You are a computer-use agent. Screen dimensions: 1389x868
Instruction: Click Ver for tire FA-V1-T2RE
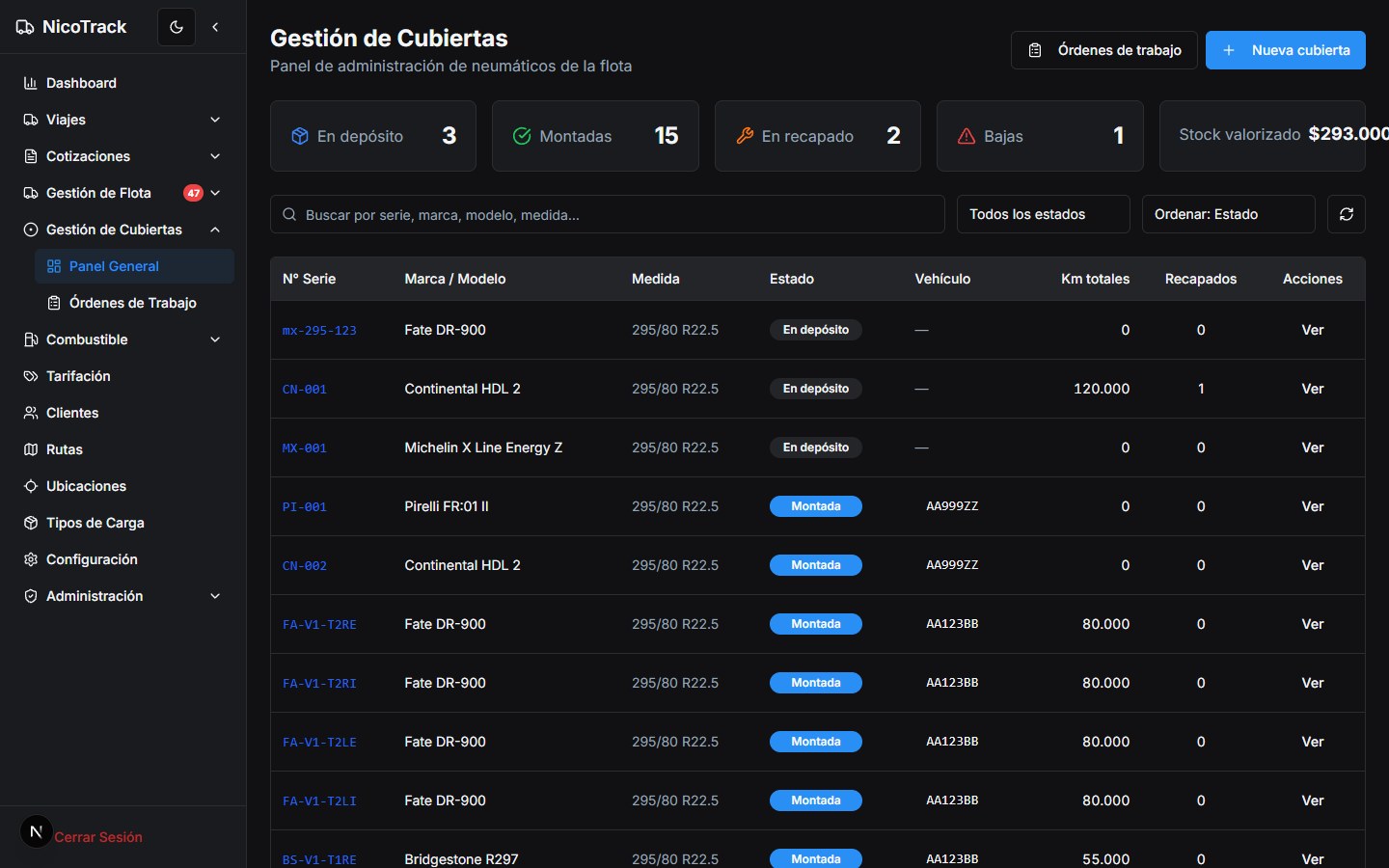[x=1313, y=624]
